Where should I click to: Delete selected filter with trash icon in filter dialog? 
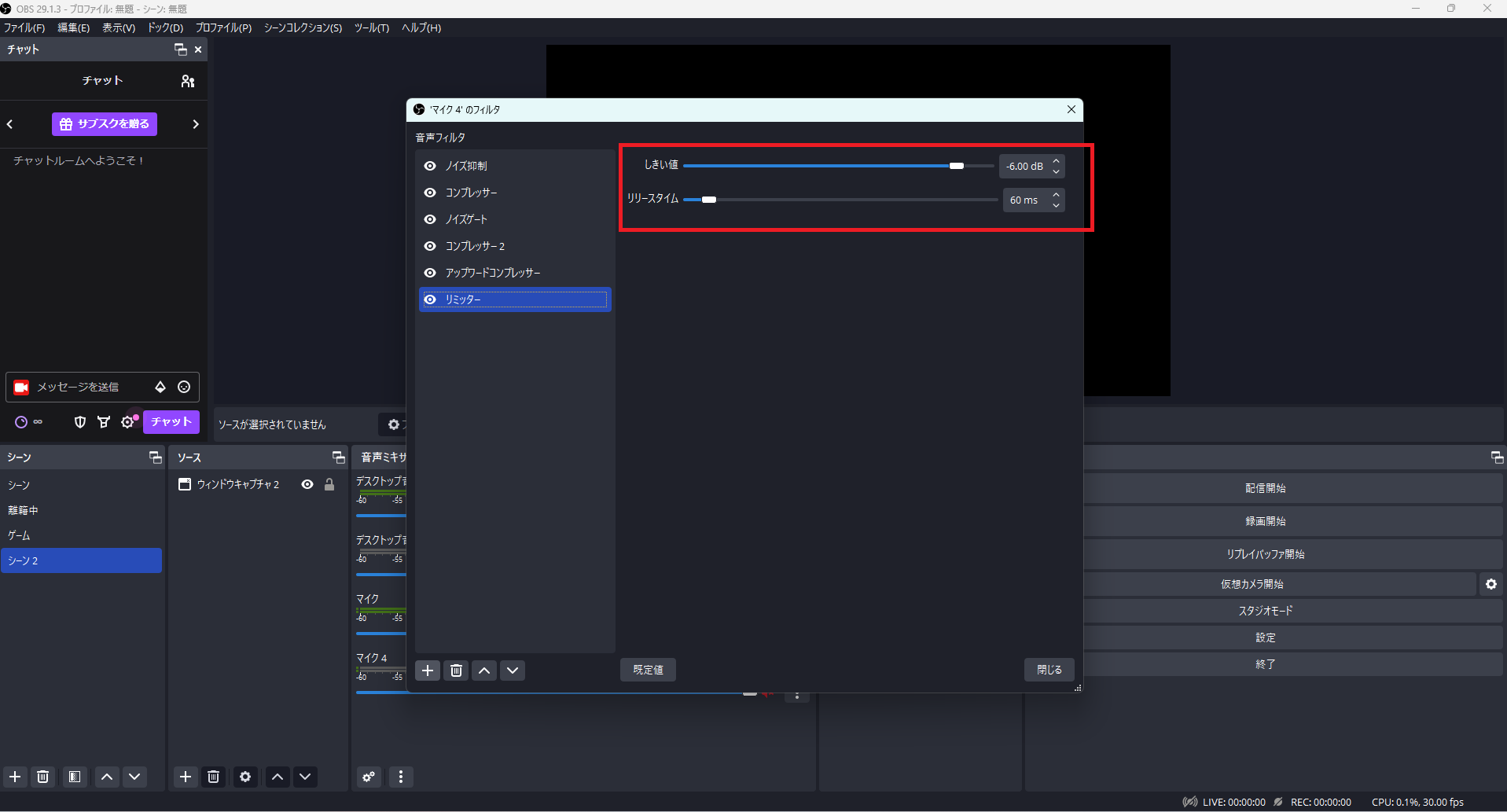tap(456, 671)
